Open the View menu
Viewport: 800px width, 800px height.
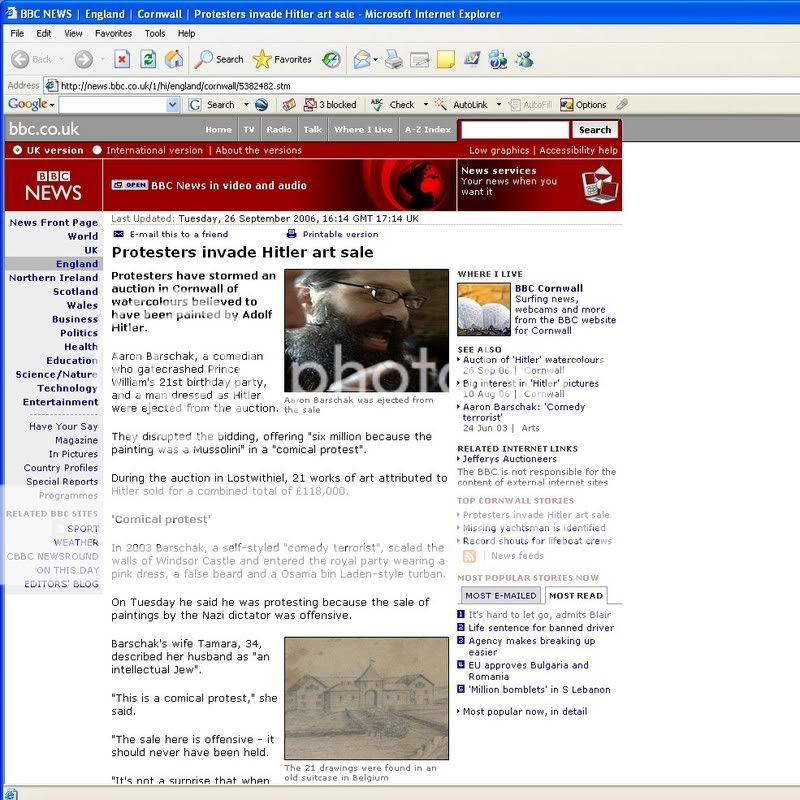pyautogui.click(x=73, y=33)
